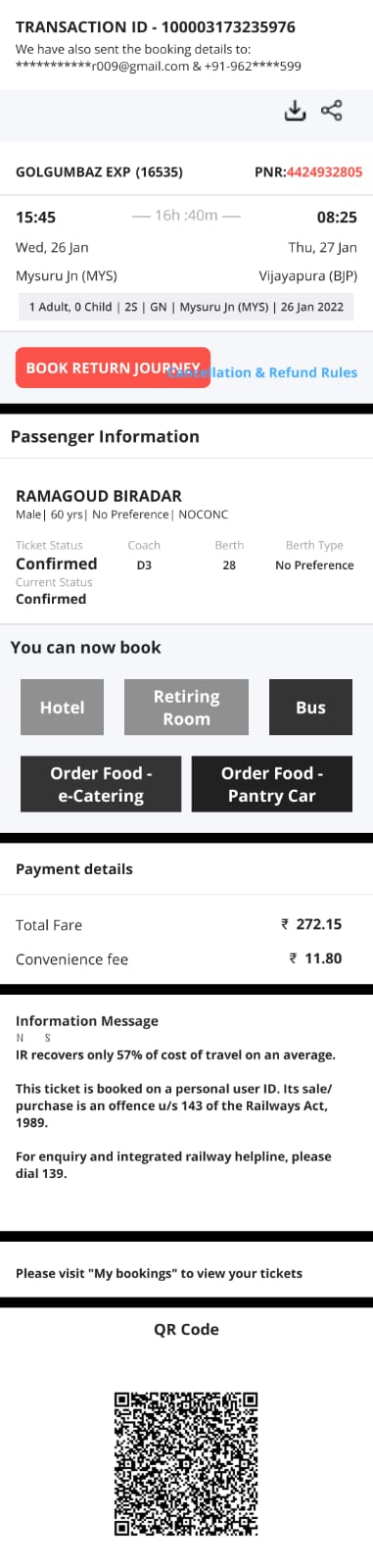Open Order Food e-Catering

pyautogui.click(x=101, y=784)
